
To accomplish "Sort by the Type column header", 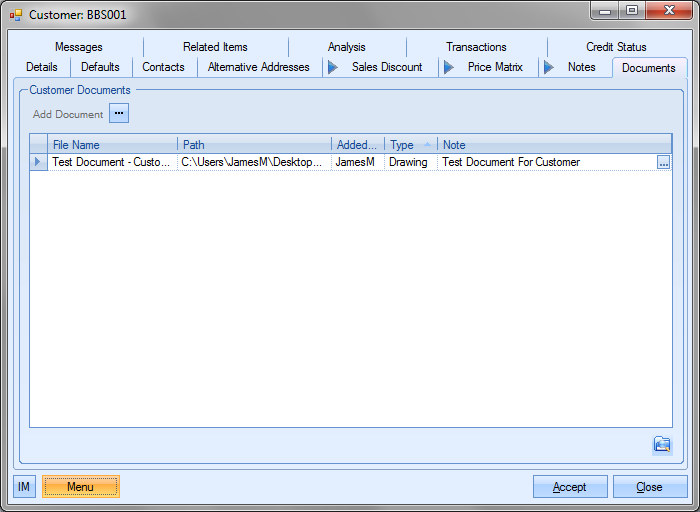I will click(x=410, y=145).
